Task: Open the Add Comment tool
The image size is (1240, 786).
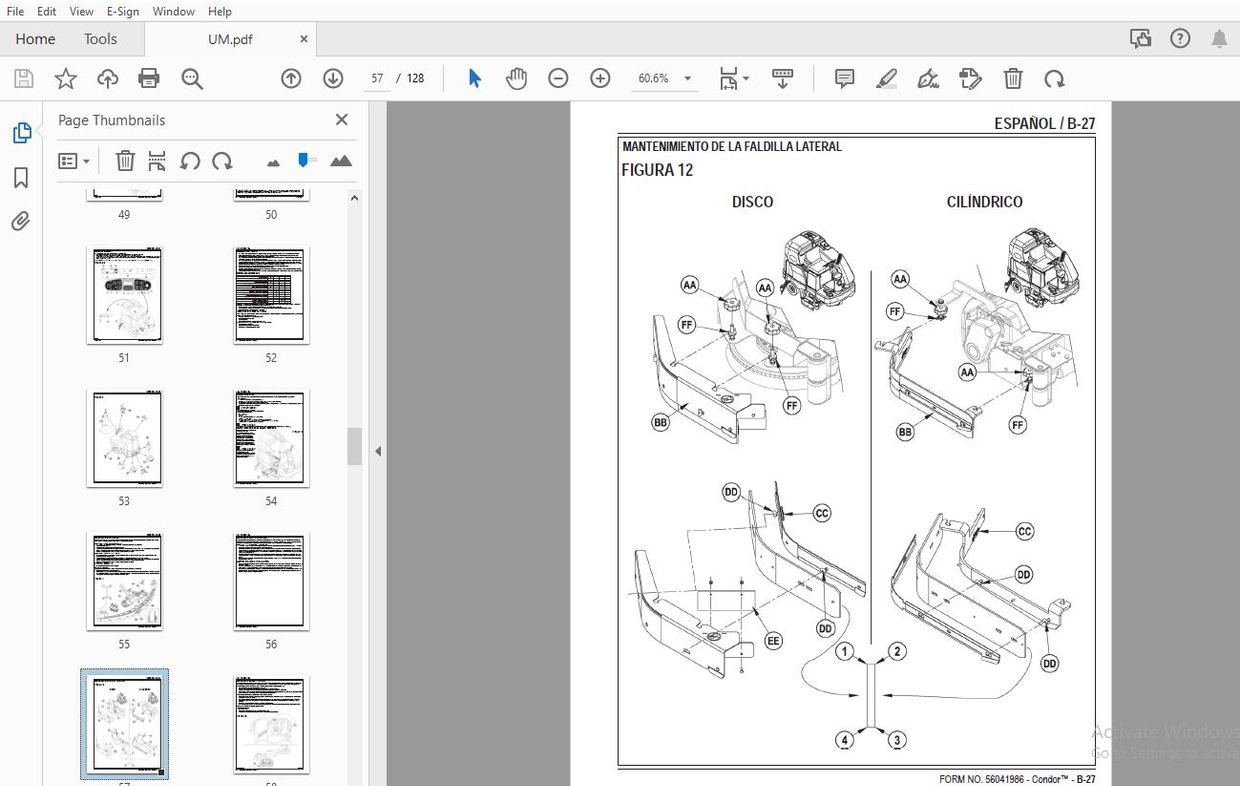Action: [x=844, y=78]
